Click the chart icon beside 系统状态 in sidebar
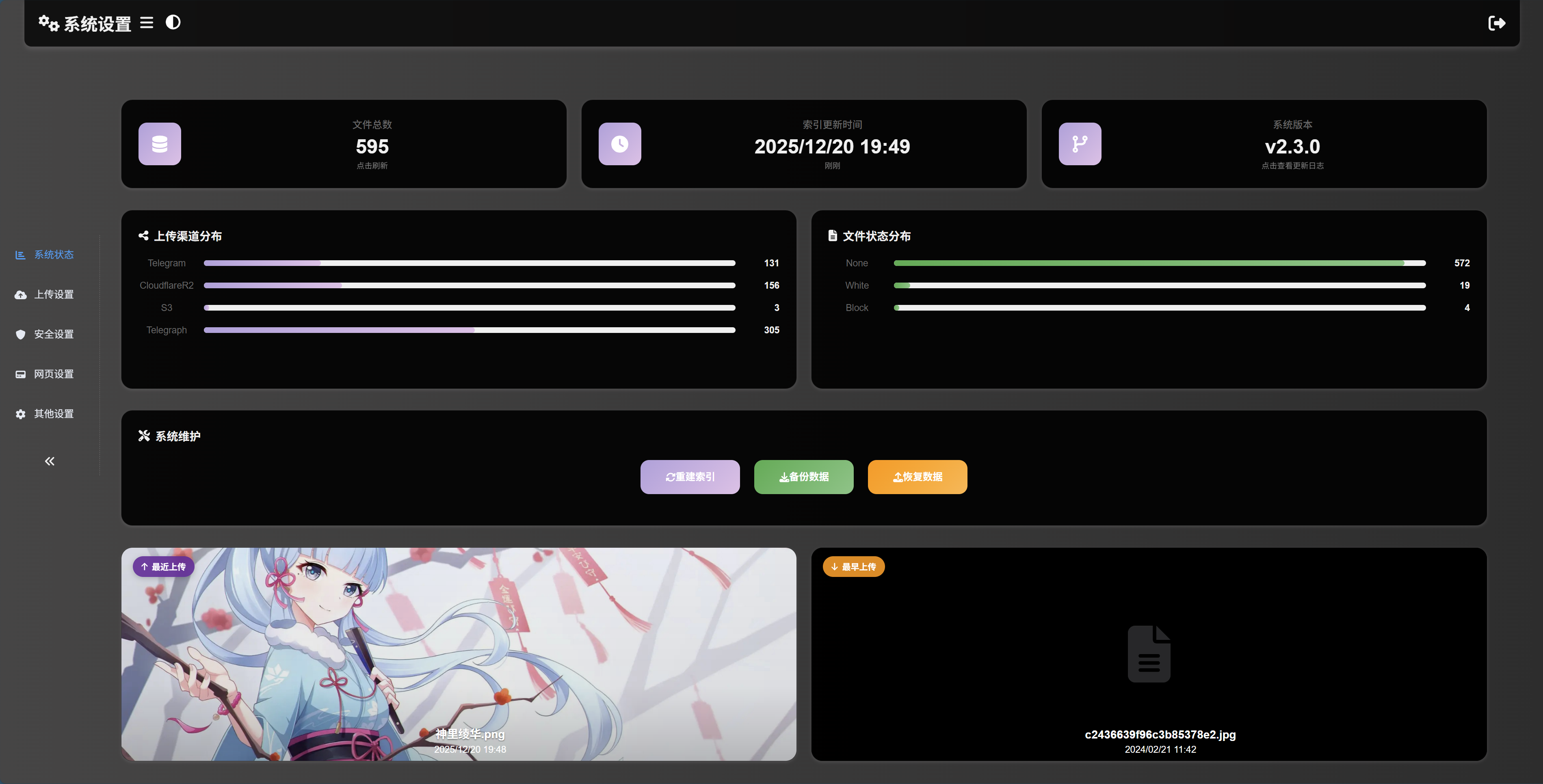Screen dimensions: 1543x784 coord(20,255)
